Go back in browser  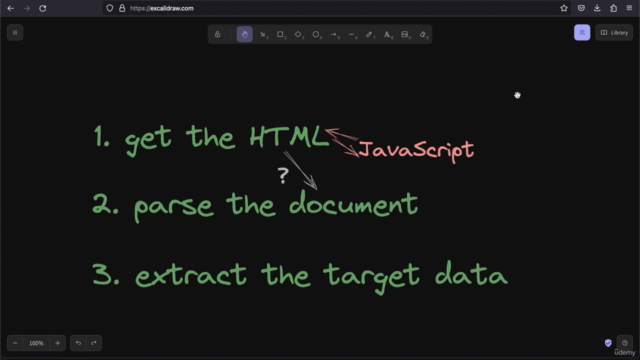pos(11,8)
